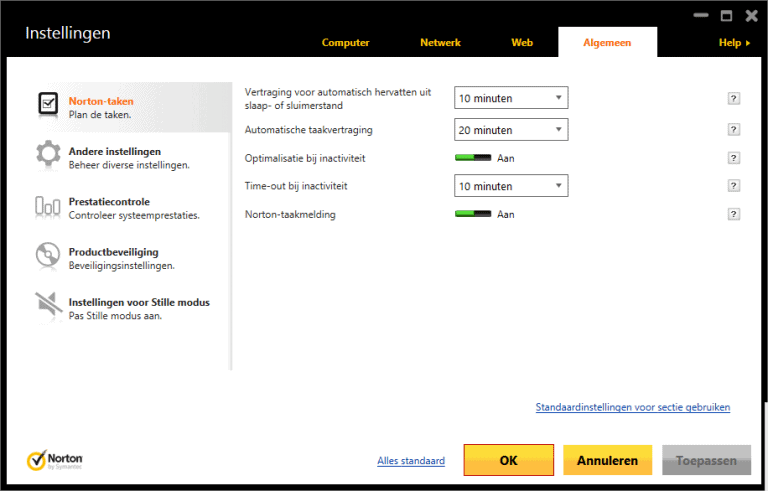Screen dimensions: 768x491
Task: Click the Norton-taken checklist icon
Action: coord(48,103)
